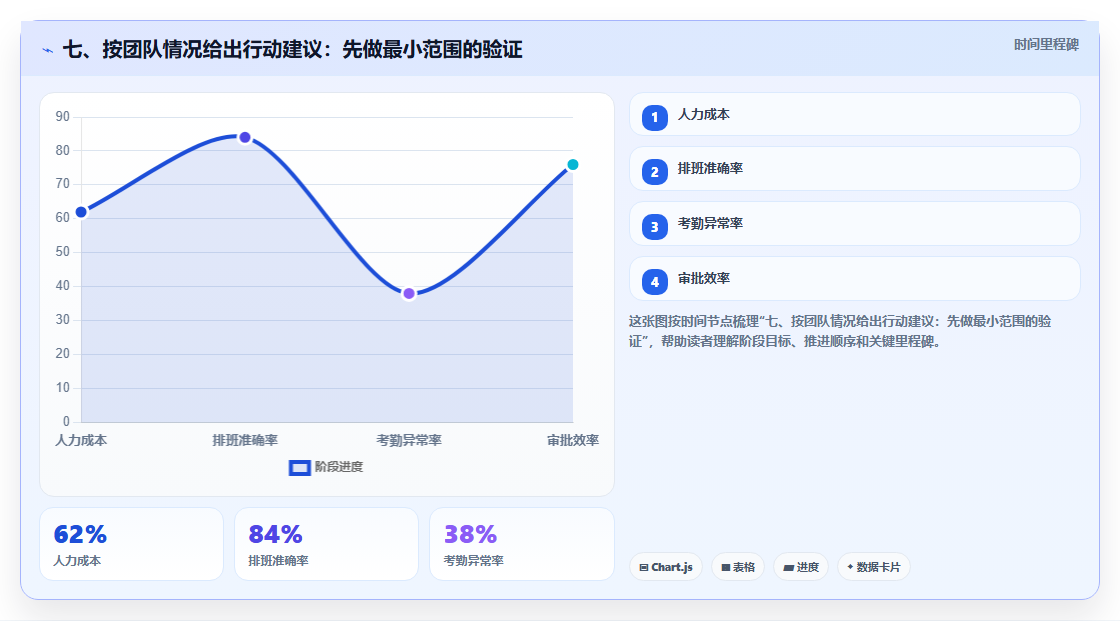The height and width of the screenshot is (621, 1120).
Task: Toggle the 阶段进度 legend swatch
Action: [299, 468]
